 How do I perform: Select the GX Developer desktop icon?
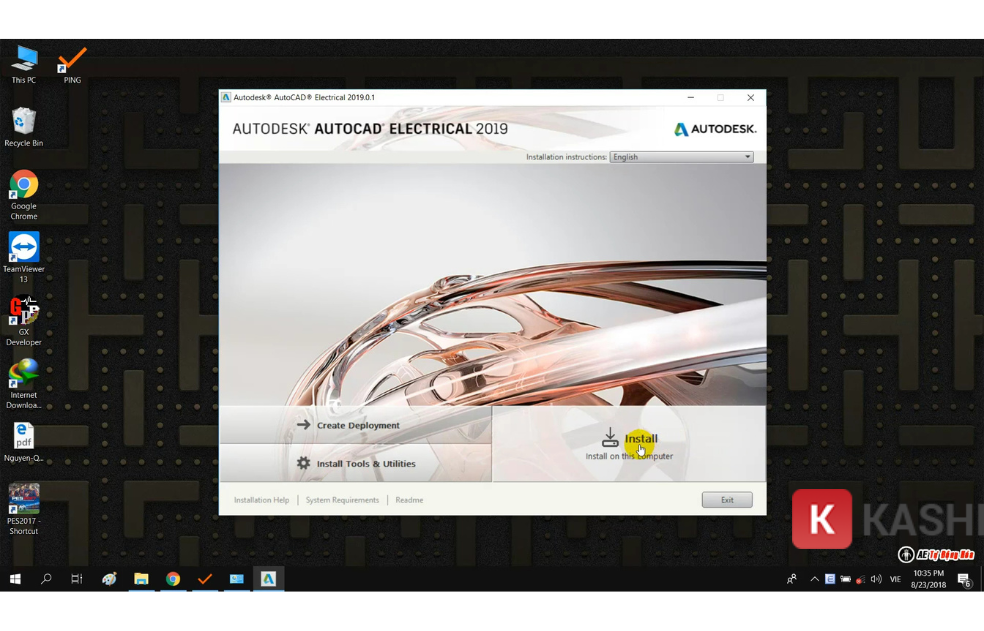click(x=24, y=320)
